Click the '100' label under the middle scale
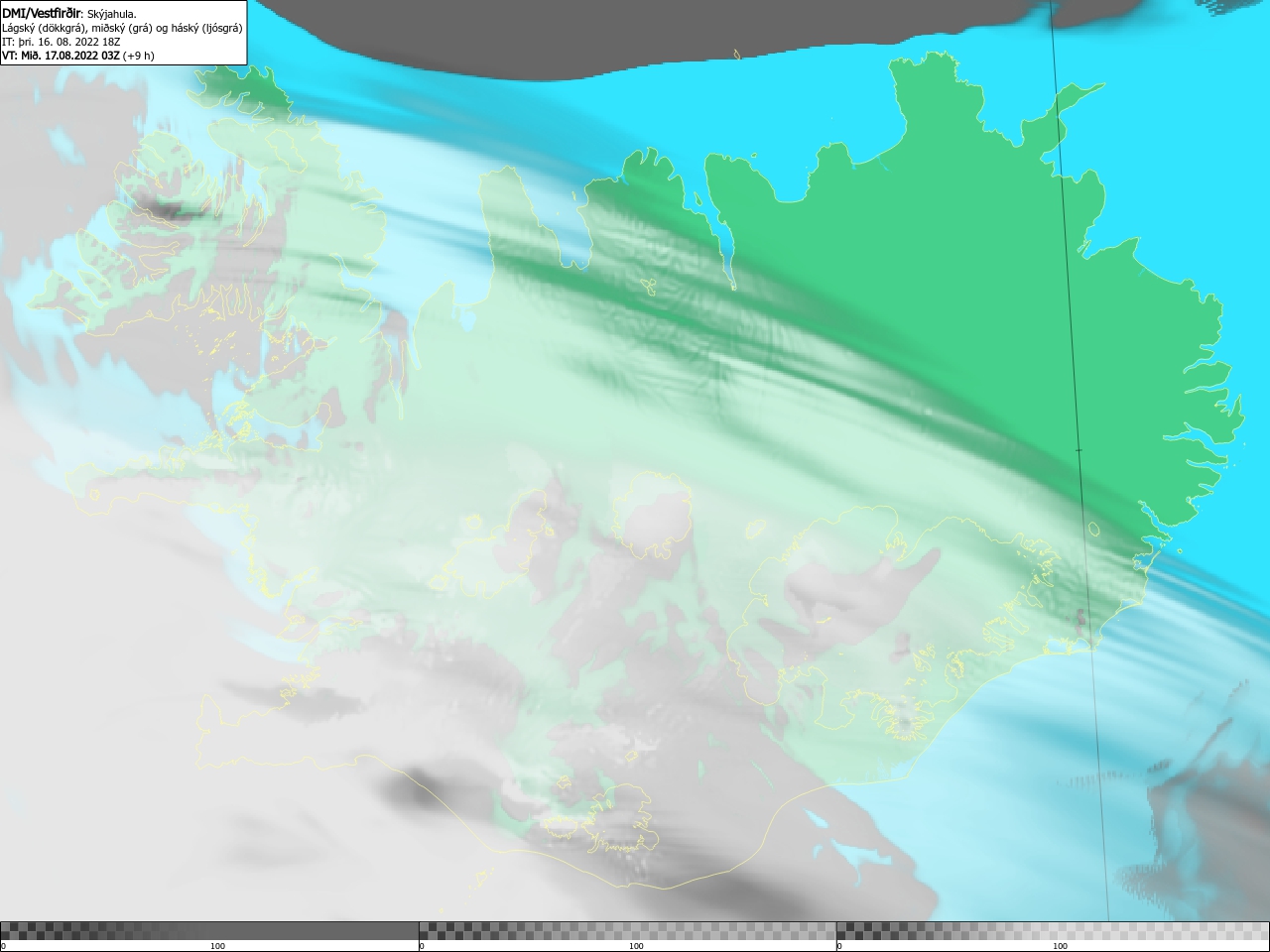Image resolution: width=1270 pixels, height=952 pixels. (x=636, y=946)
